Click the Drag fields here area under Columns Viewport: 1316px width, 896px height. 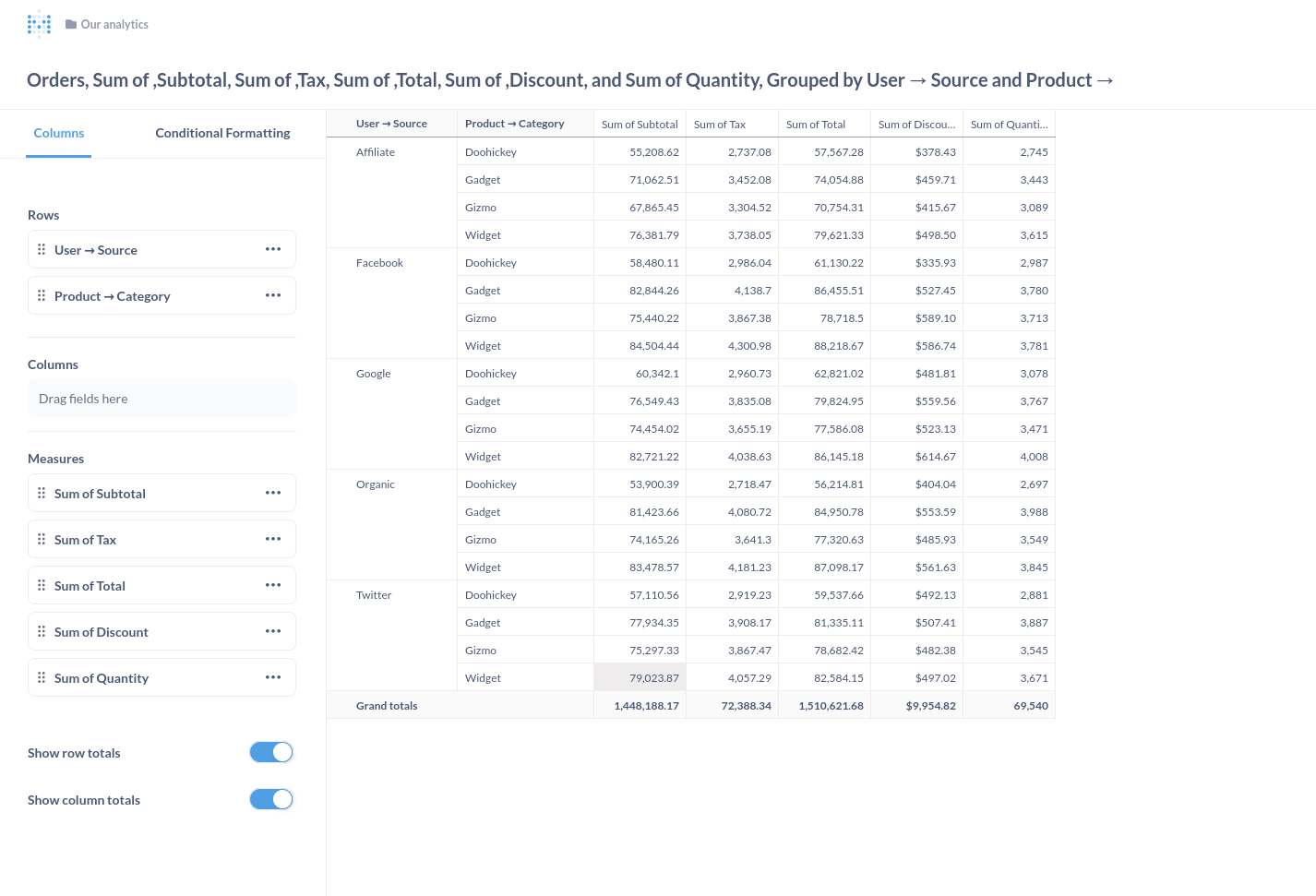pos(162,398)
